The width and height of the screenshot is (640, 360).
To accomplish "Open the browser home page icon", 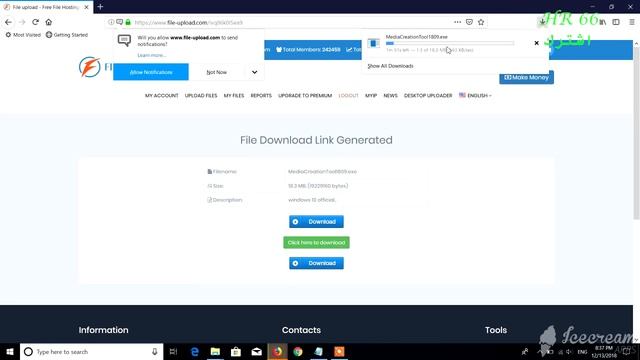I will coord(49,22).
